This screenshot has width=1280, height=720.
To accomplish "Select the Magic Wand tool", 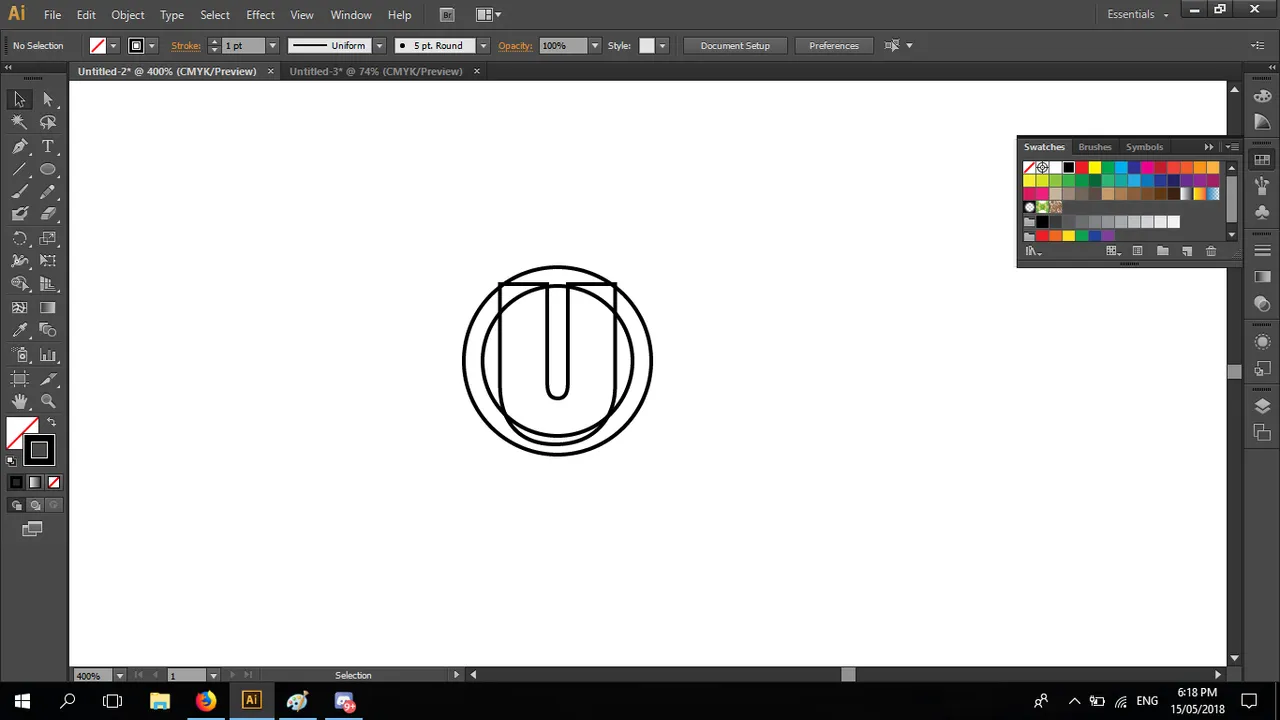I will (x=19, y=122).
